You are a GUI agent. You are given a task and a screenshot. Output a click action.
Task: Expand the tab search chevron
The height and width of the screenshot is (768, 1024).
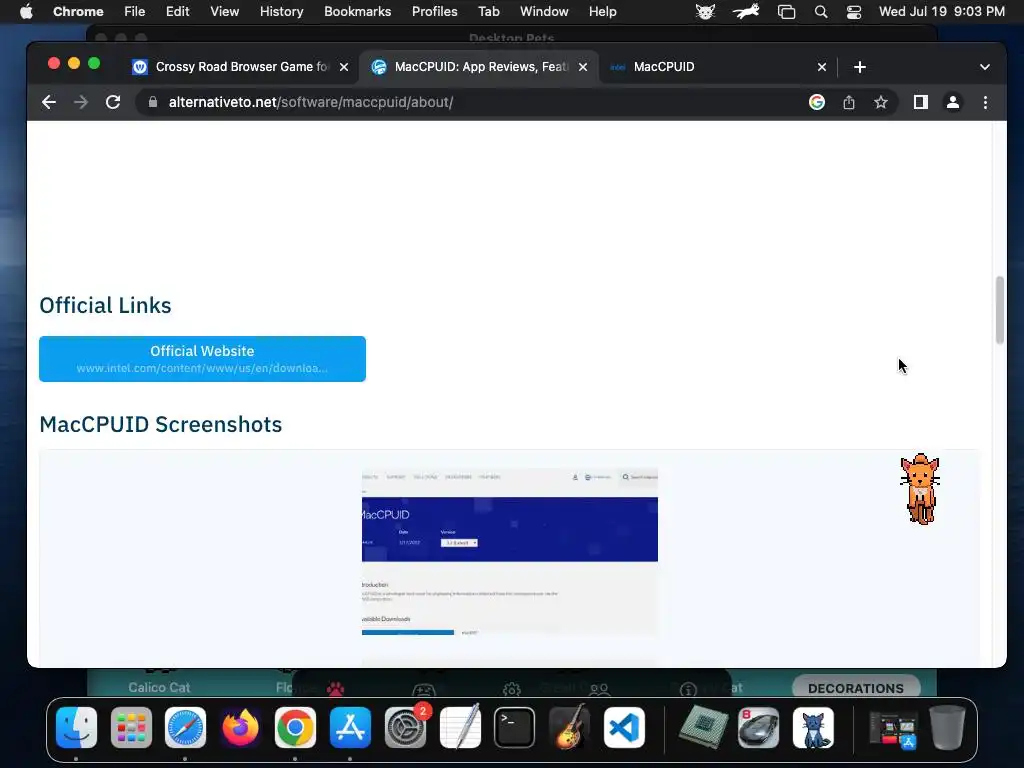985,67
